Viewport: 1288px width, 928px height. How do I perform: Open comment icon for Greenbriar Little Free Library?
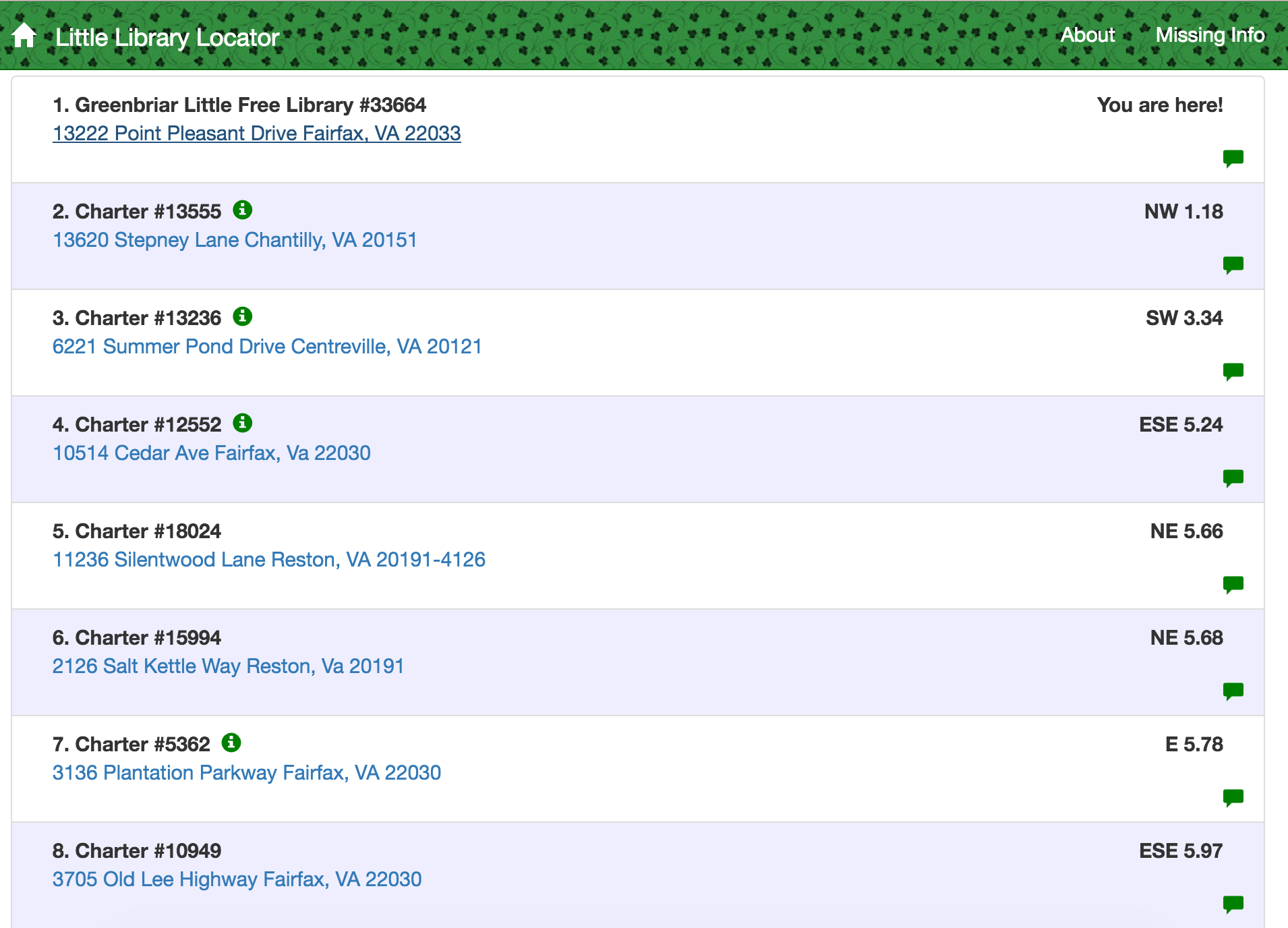tap(1233, 158)
